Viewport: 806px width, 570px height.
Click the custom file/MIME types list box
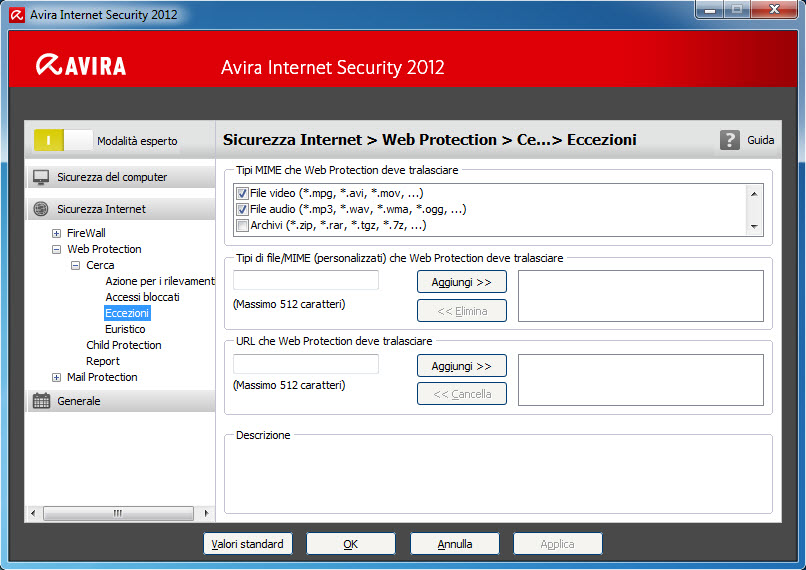pyautogui.click(x=640, y=296)
